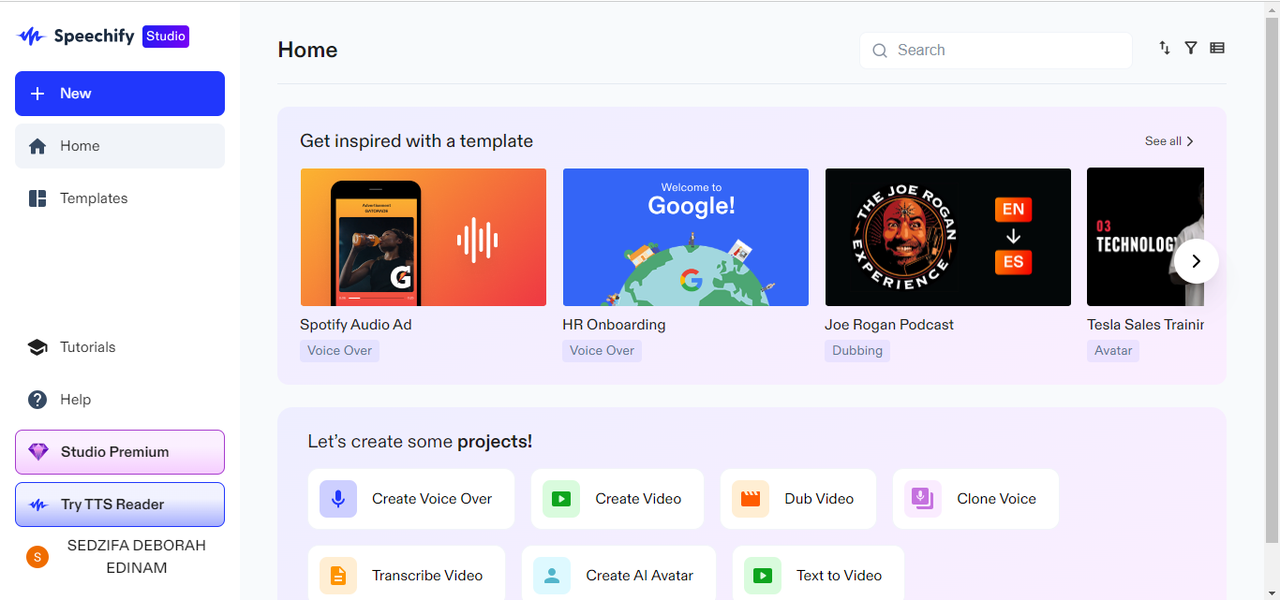Screen dimensions: 1280x600
Task: Open SEDZIFA DEBORAH EDINAM account name
Action: click(x=137, y=557)
